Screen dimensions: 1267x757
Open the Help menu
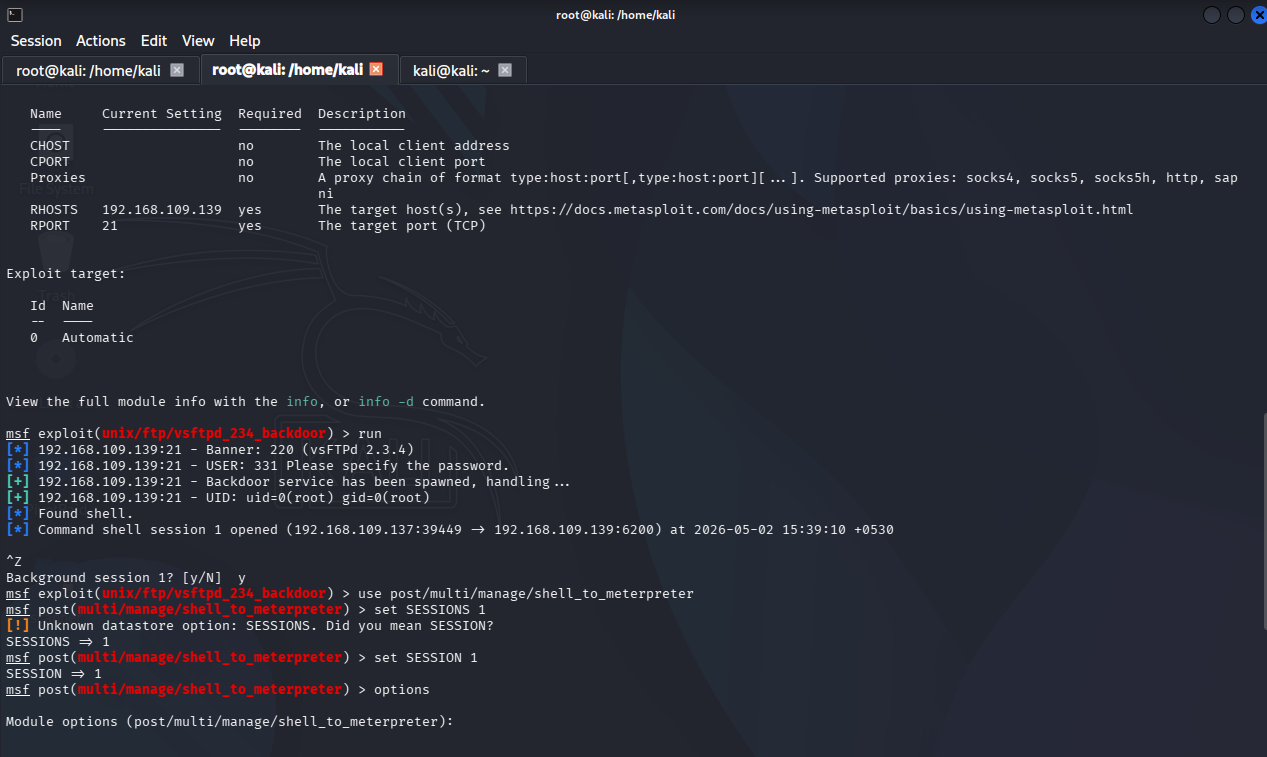click(x=245, y=41)
